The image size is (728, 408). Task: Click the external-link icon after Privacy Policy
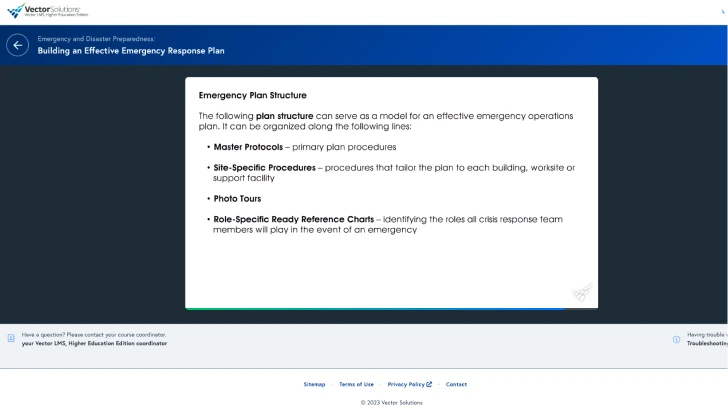tap(429, 384)
